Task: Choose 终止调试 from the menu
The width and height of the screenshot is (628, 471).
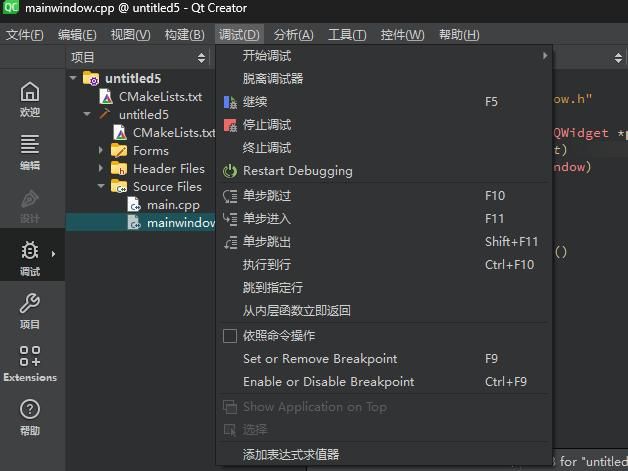Action: 384,148
